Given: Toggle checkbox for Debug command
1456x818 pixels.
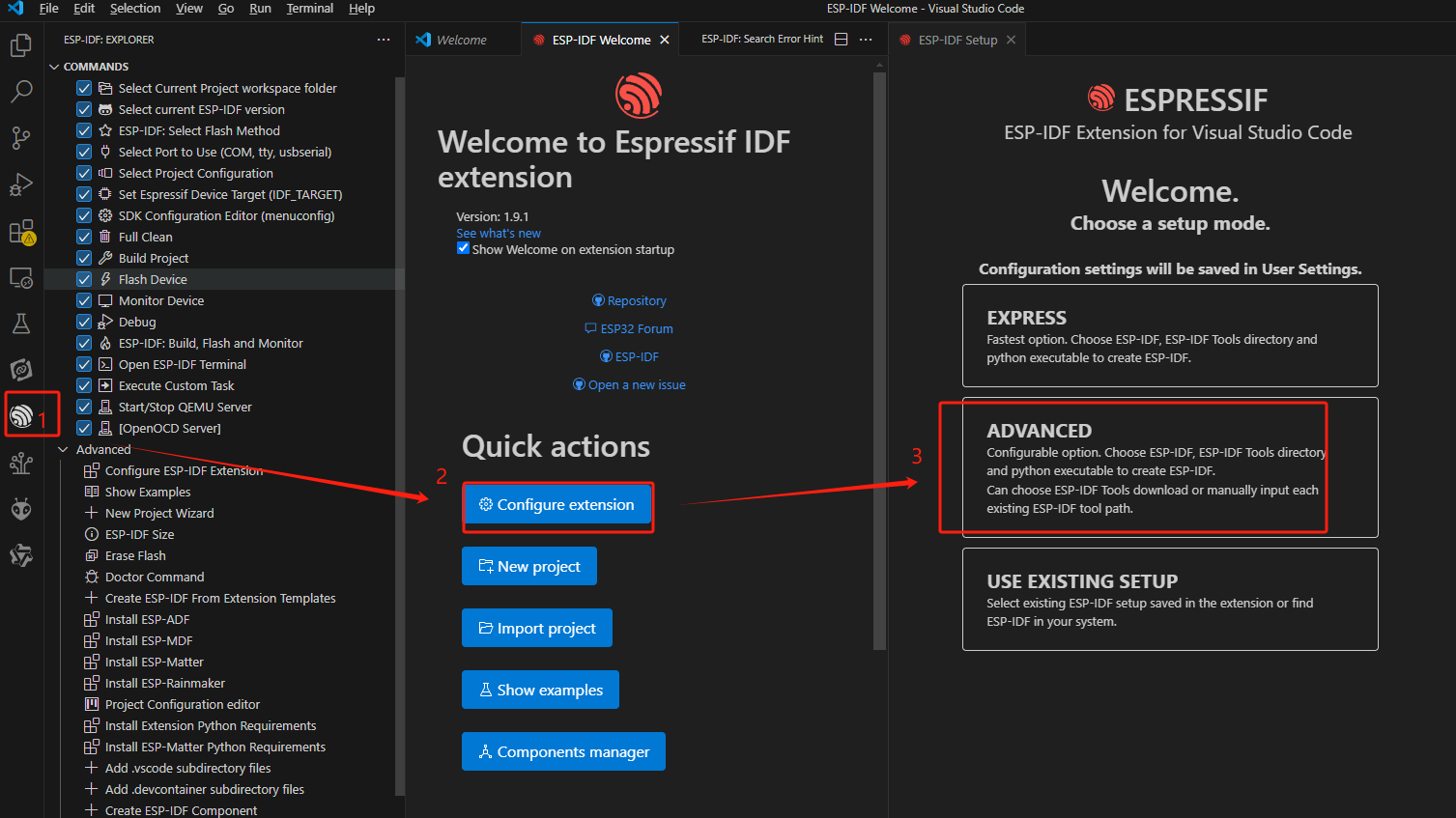Looking at the screenshot, I should [x=84, y=322].
